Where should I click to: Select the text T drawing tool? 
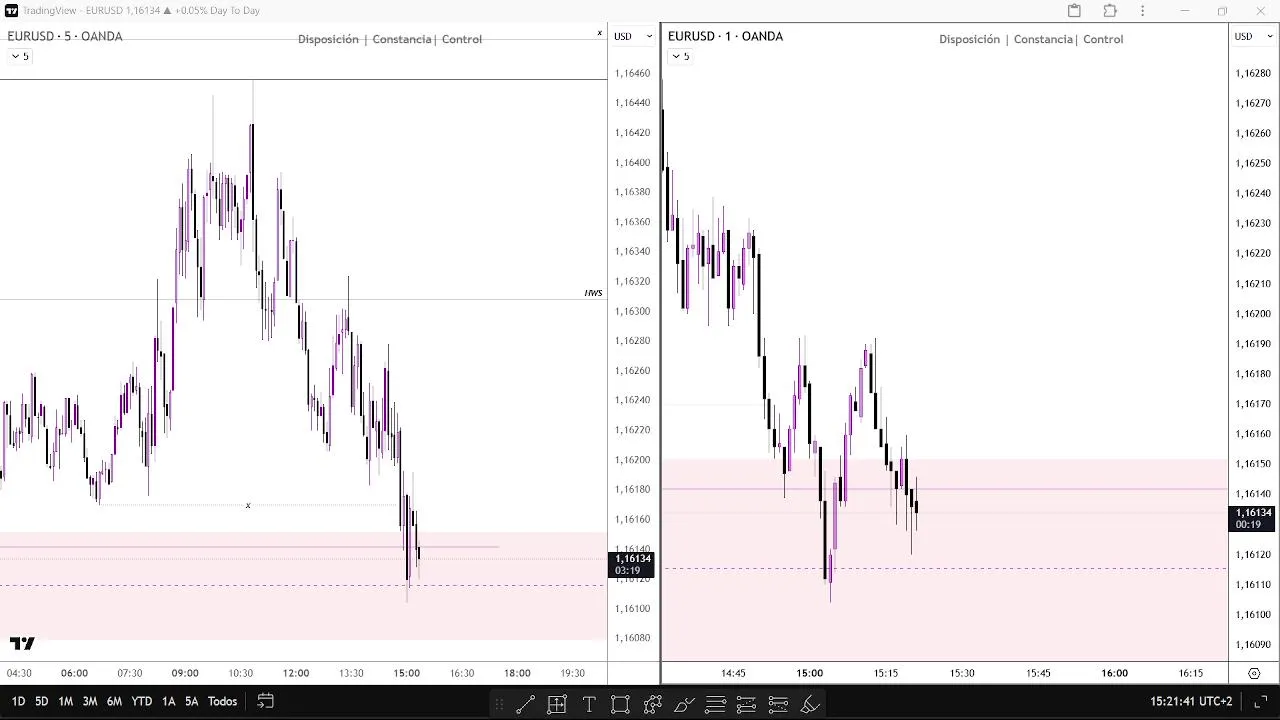pos(589,704)
